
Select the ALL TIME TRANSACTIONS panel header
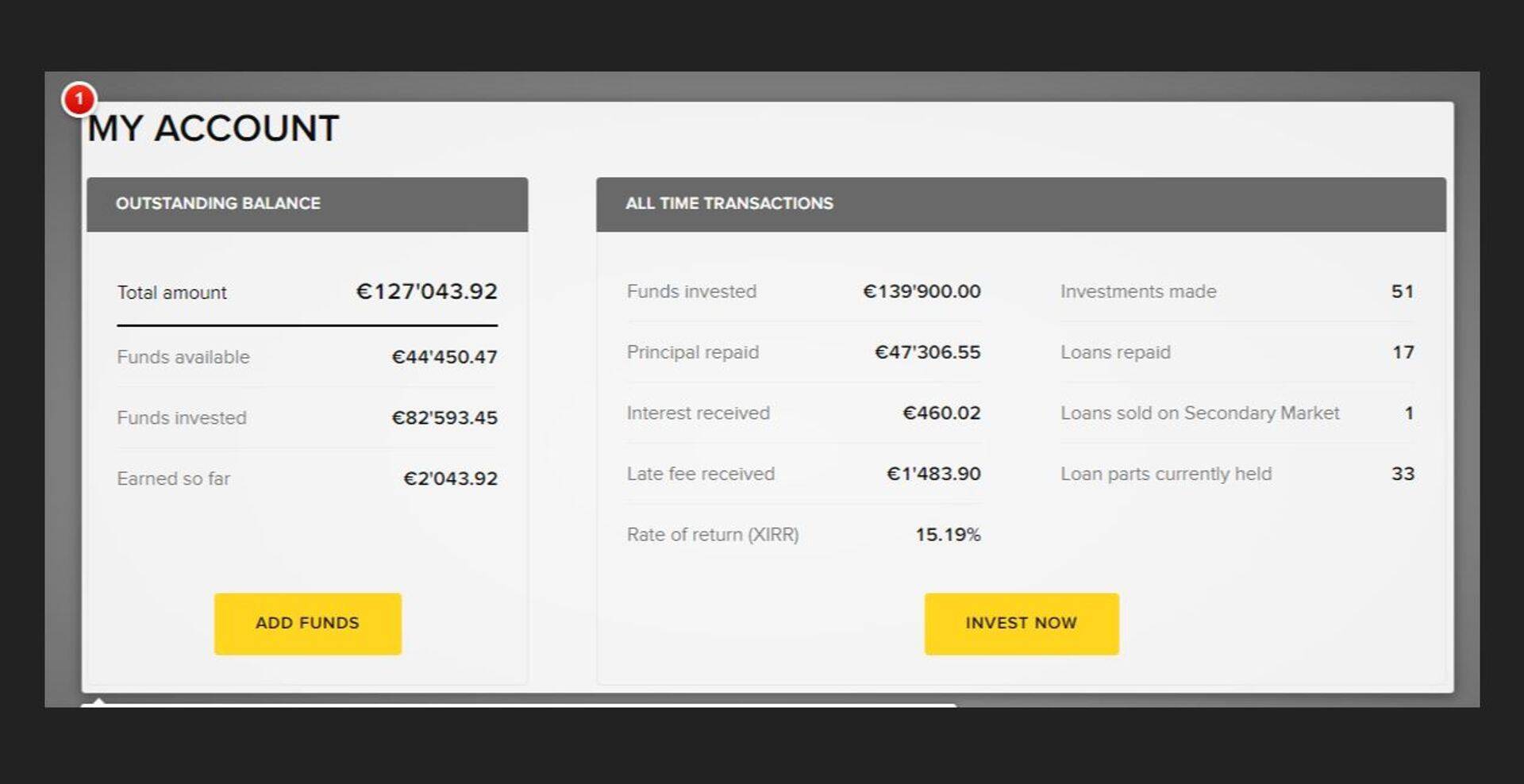(x=1020, y=204)
